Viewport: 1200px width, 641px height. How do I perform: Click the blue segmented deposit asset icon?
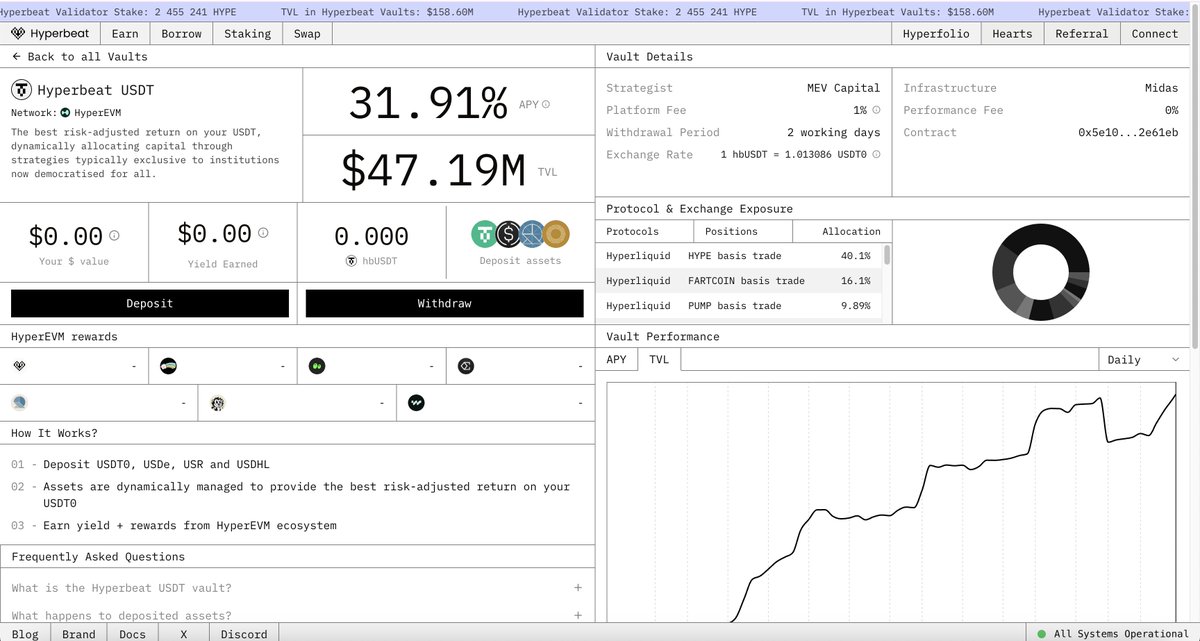[x=531, y=234]
